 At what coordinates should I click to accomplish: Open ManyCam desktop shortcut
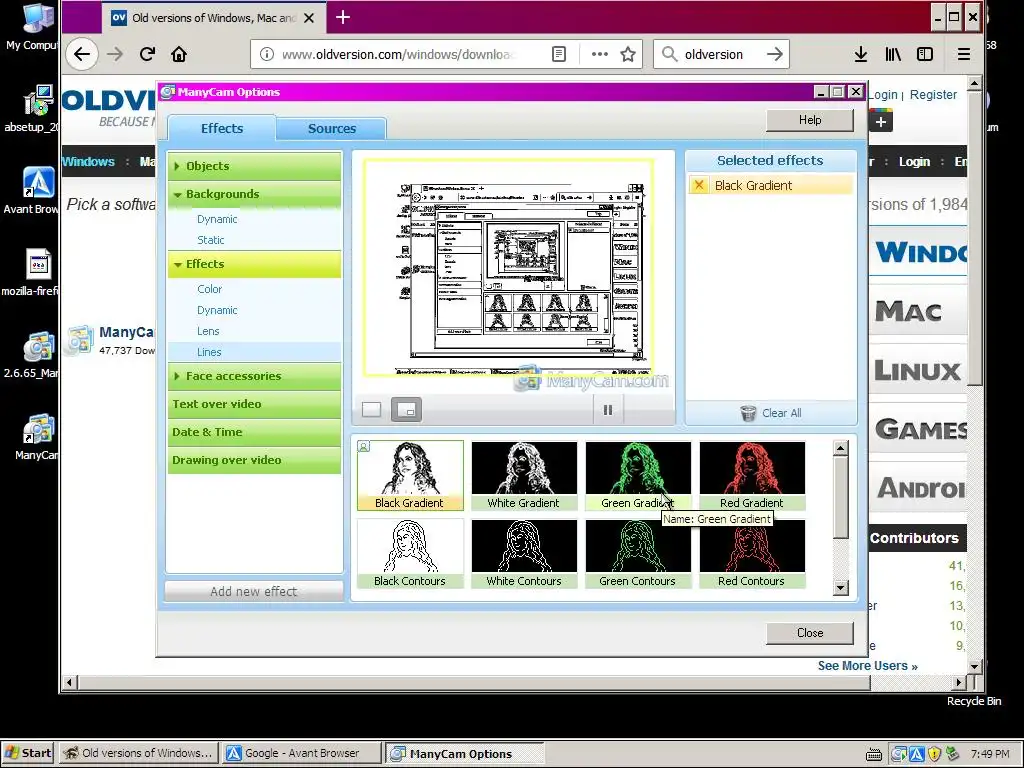coord(37,437)
